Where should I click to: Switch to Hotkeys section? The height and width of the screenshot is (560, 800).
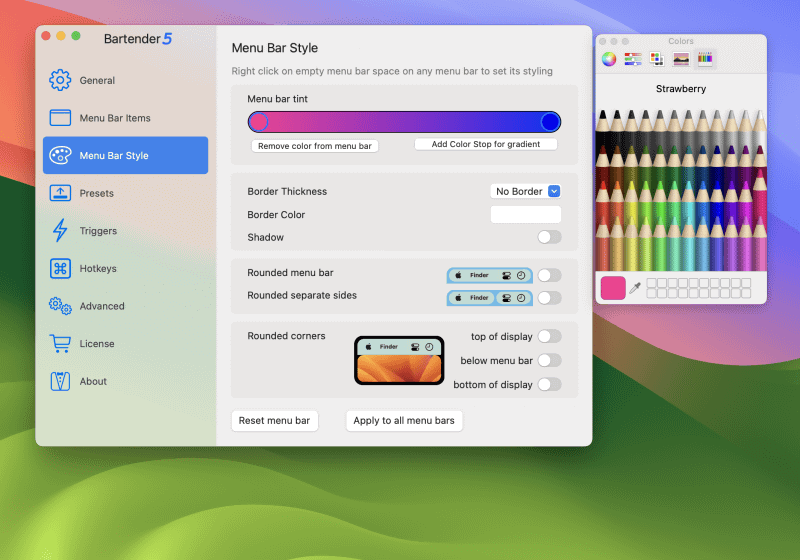click(126, 268)
